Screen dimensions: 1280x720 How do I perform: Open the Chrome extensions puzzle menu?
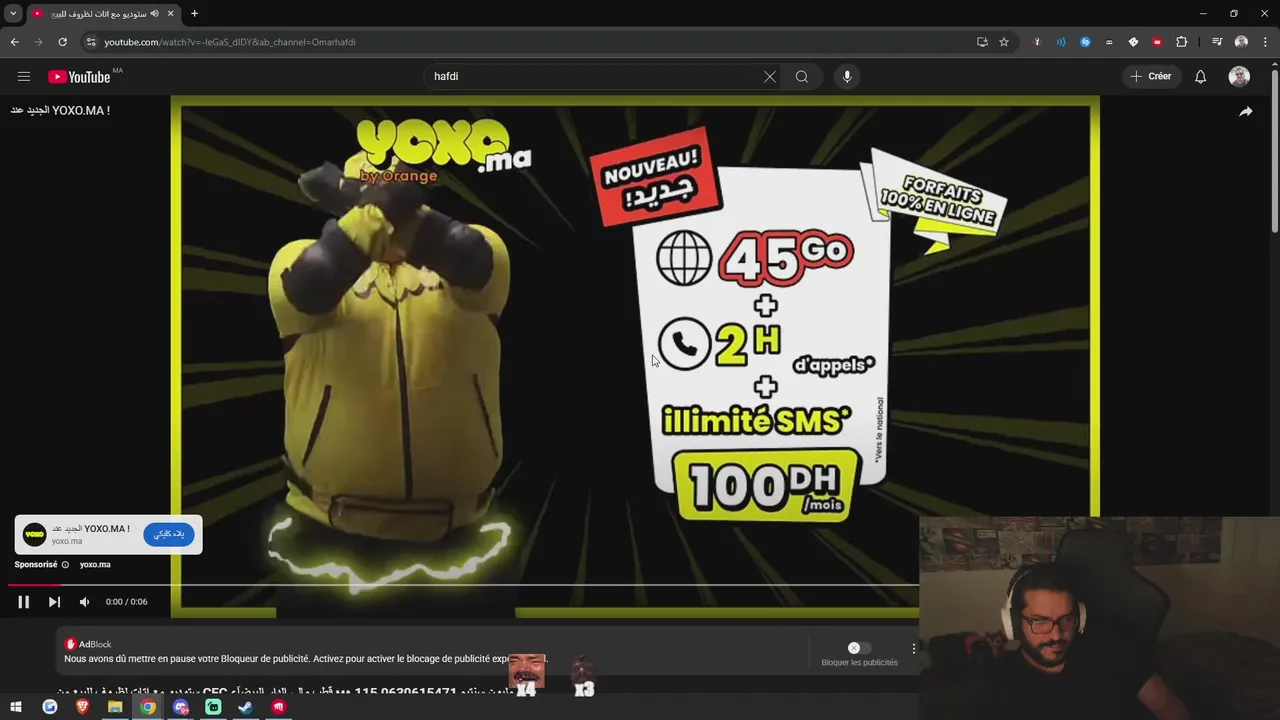pyautogui.click(x=1182, y=42)
